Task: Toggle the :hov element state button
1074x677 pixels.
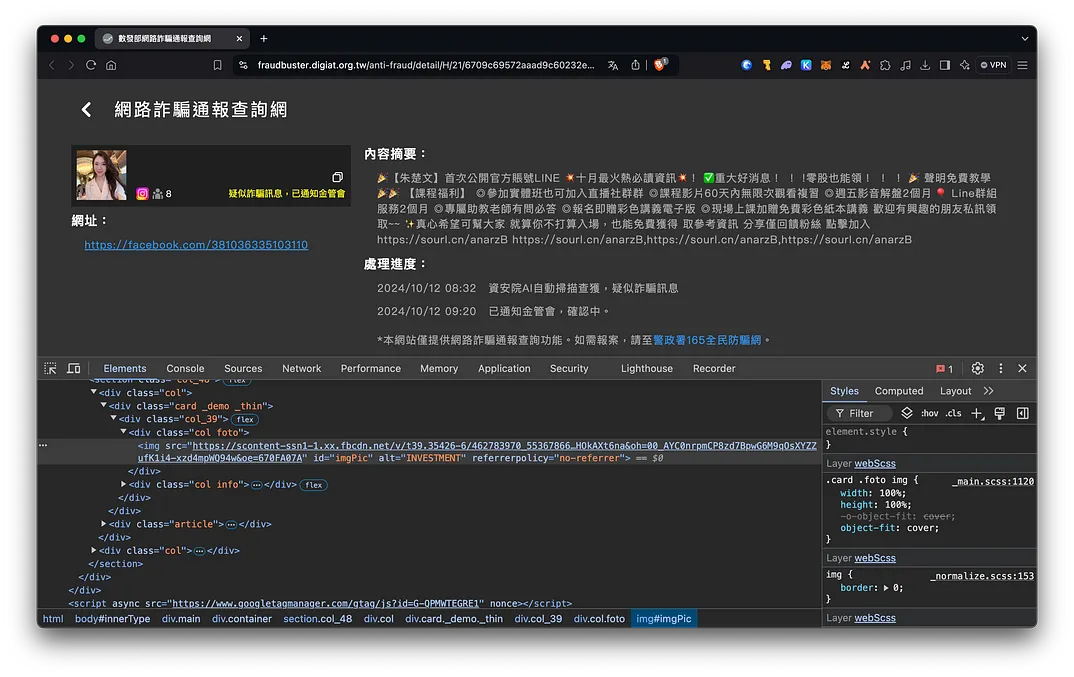Action: coord(929,413)
